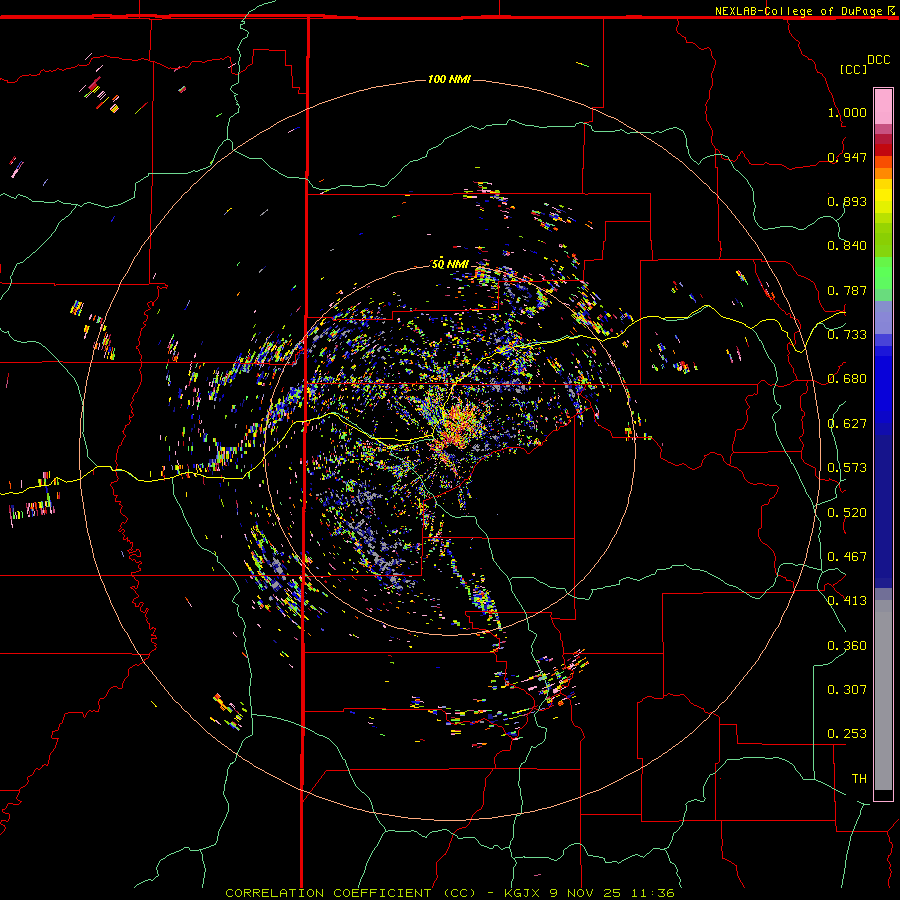Screen dimensions: 900x900
Task: Click the 9 NOV 25 date text
Action: click(x=585, y=893)
